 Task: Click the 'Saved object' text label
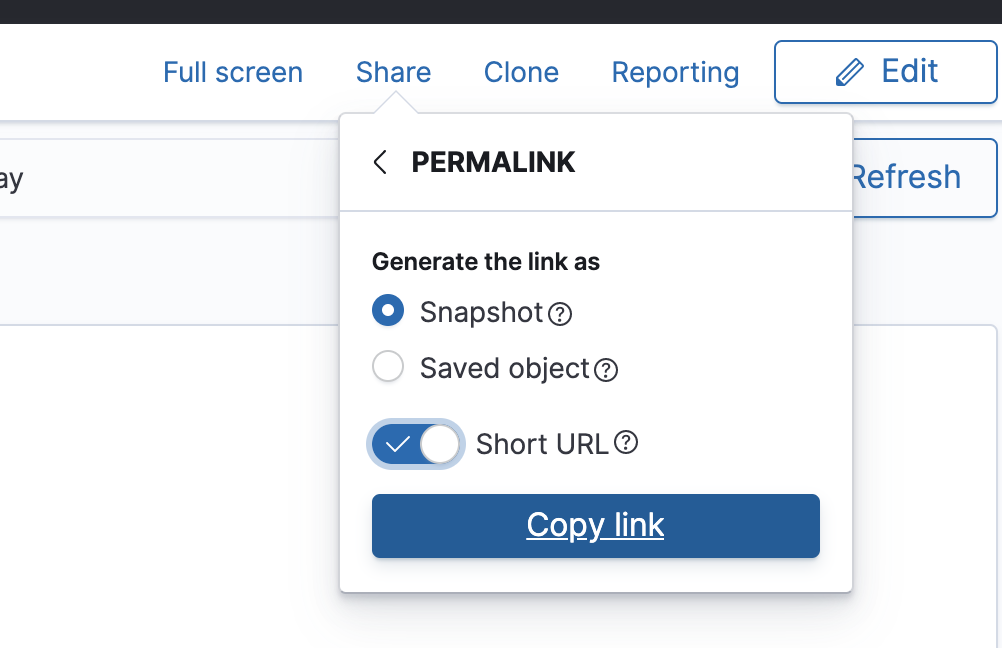tap(504, 368)
